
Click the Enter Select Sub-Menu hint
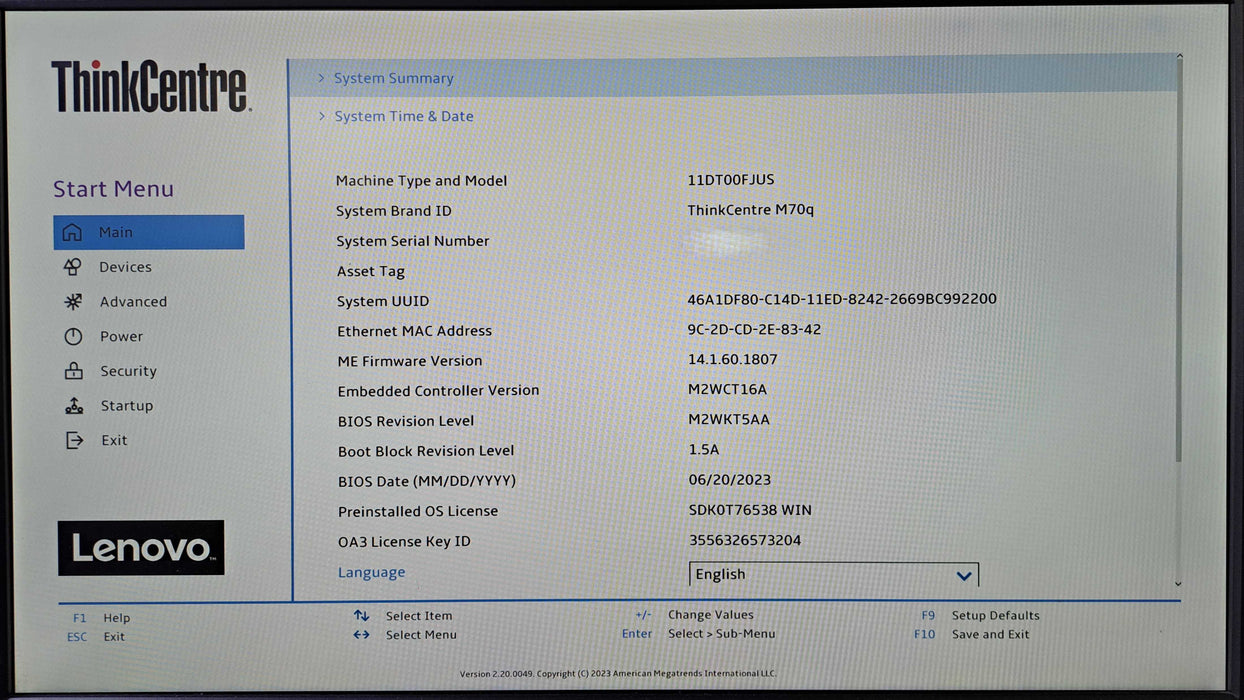pos(698,634)
